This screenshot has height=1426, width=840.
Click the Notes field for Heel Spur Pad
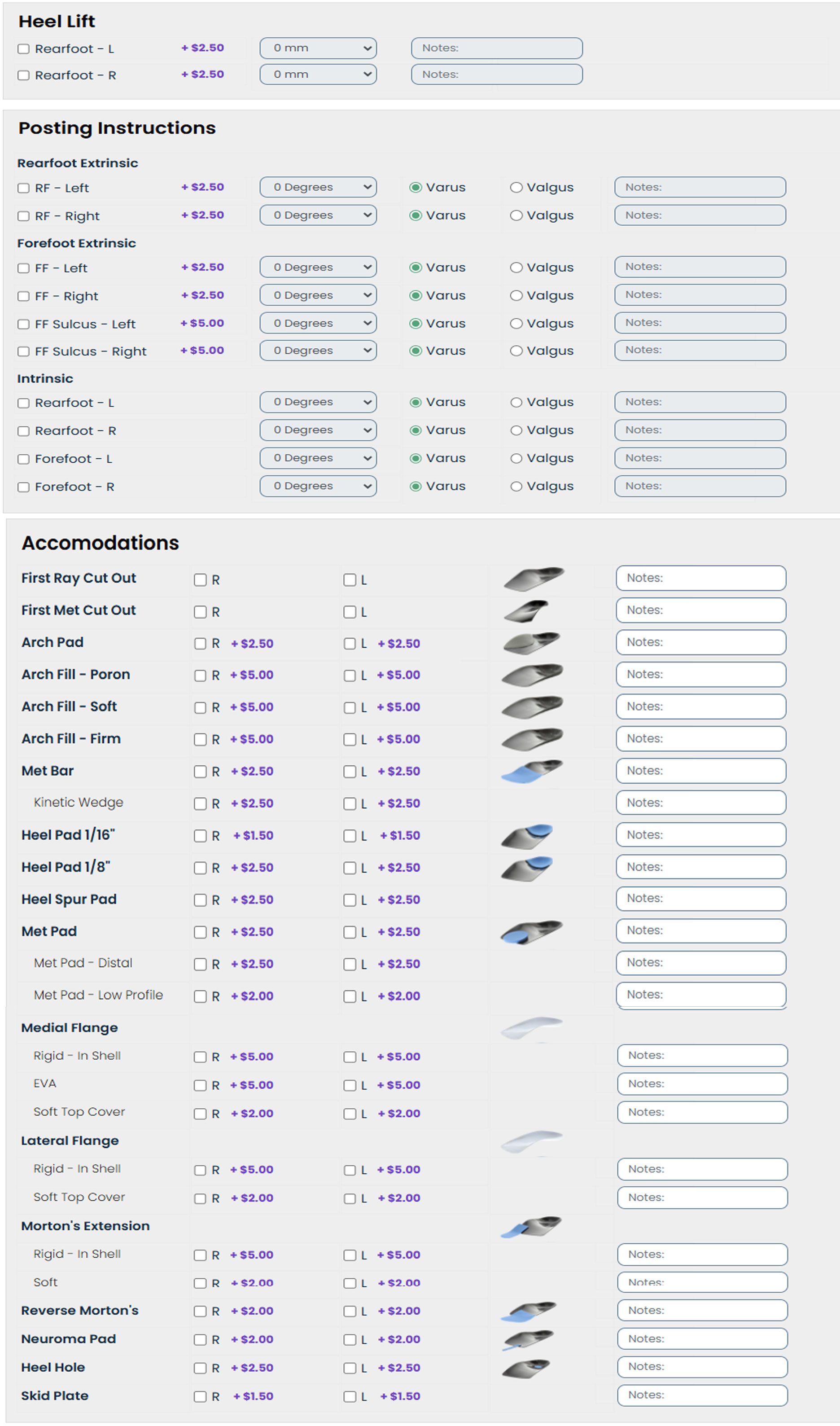701,899
